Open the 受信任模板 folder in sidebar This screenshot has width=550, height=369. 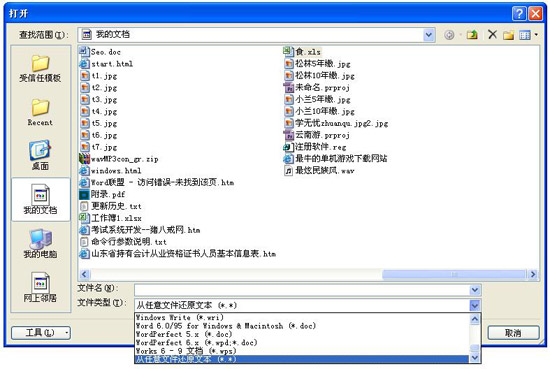coord(40,68)
